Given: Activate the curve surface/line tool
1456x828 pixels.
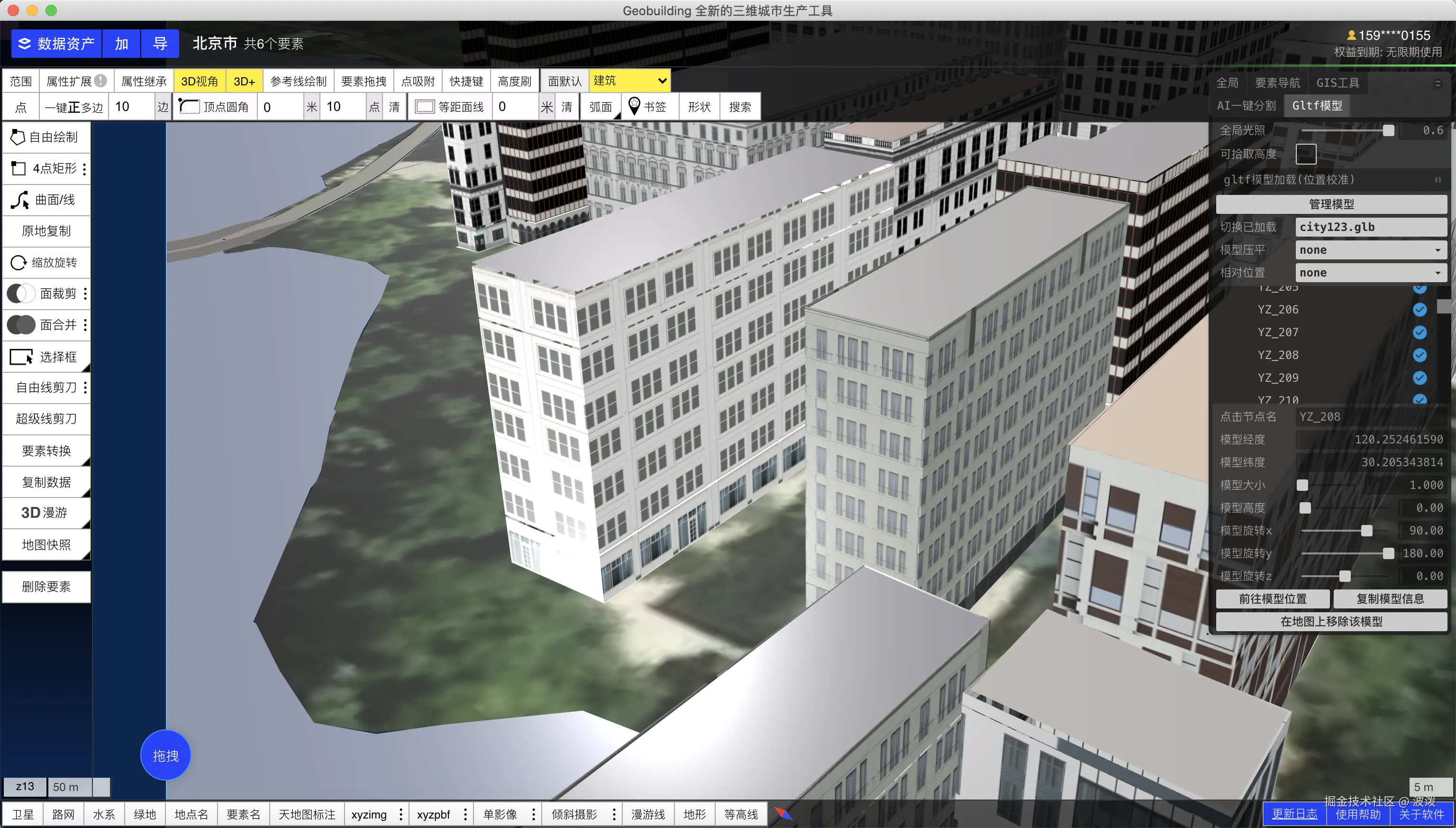Looking at the screenshot, I should click(x=45, y=200).
